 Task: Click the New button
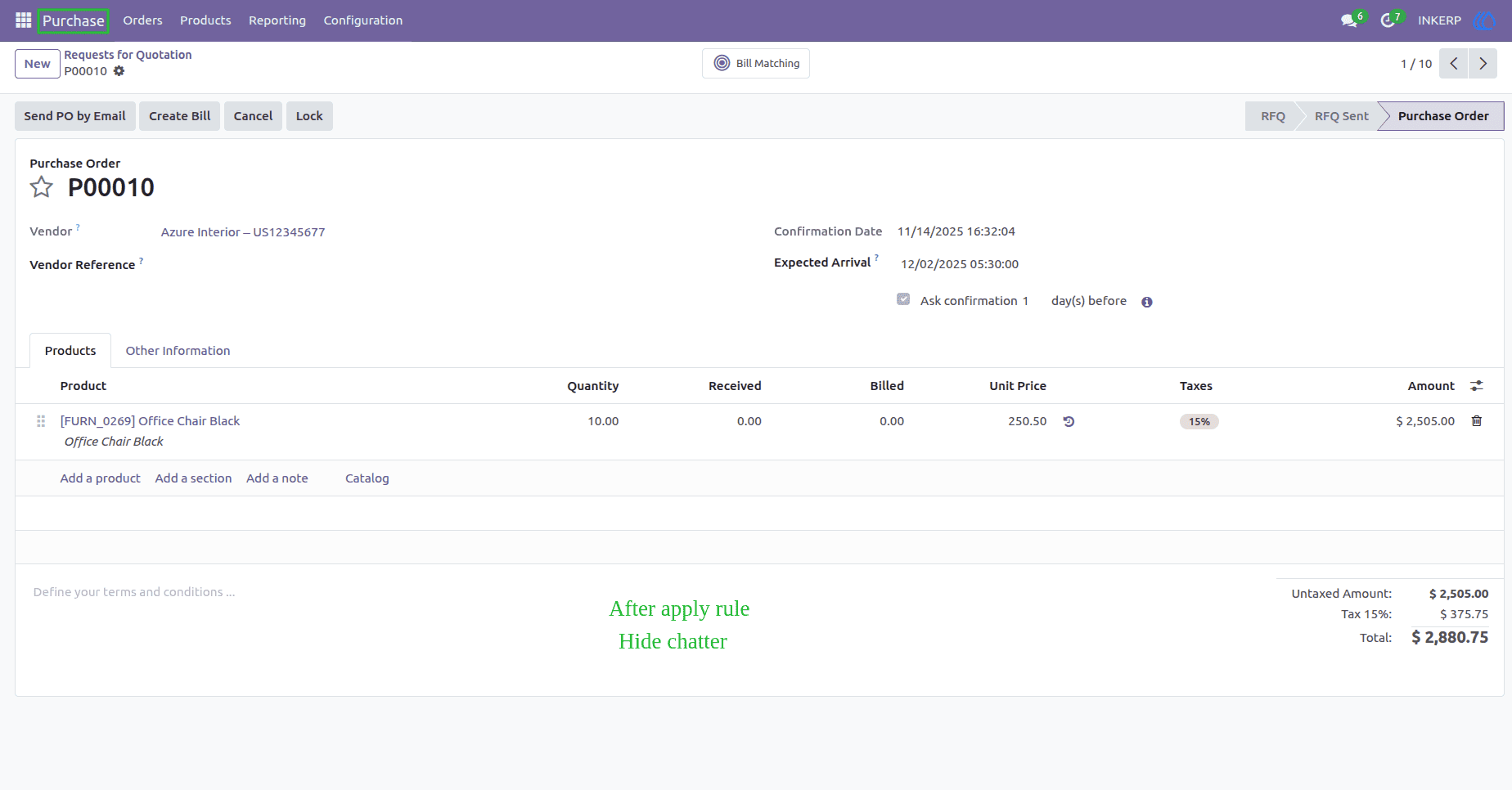pyautogui.click(x=38, y=64)
